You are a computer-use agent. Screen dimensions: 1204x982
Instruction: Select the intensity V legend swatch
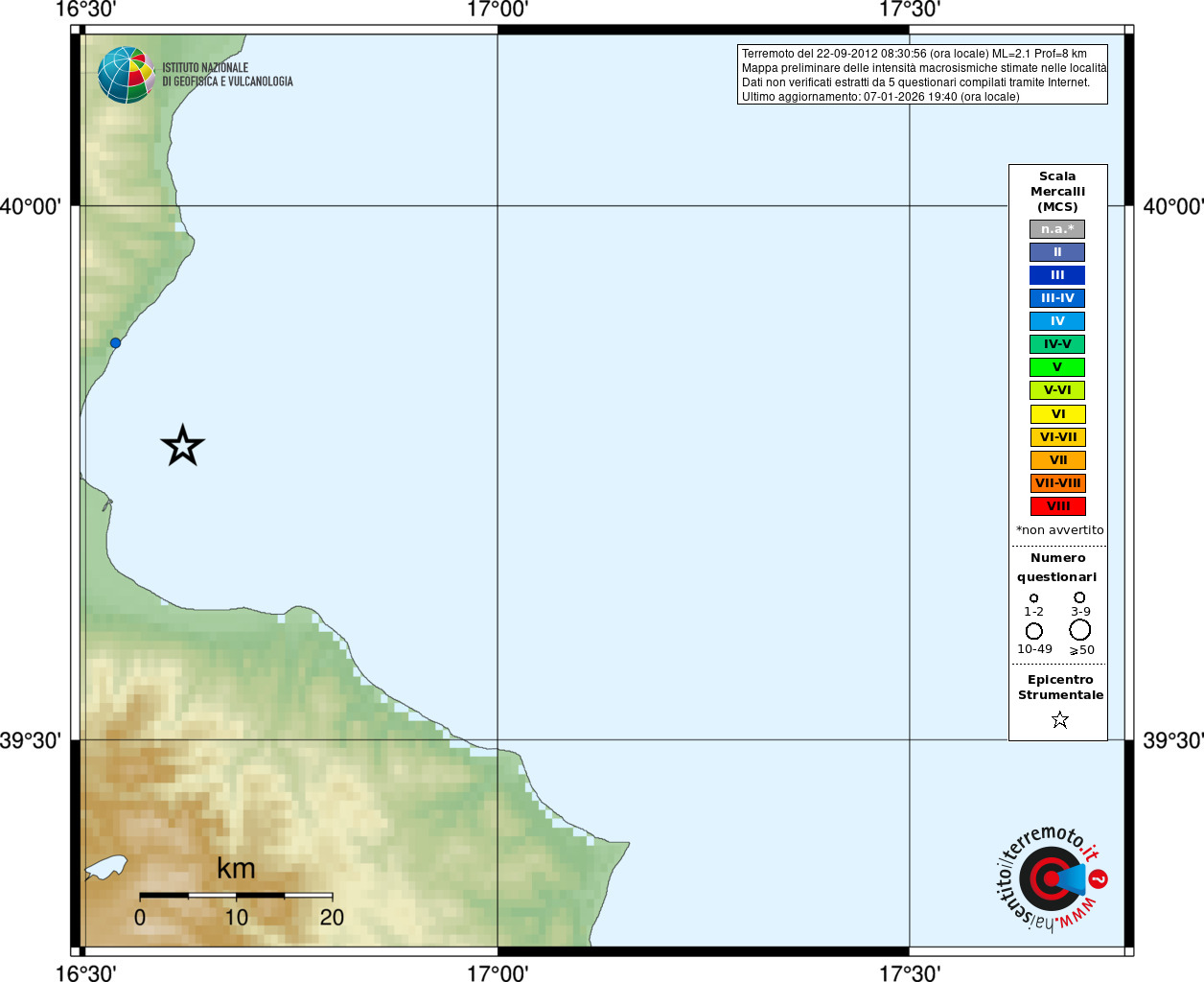1057,367
